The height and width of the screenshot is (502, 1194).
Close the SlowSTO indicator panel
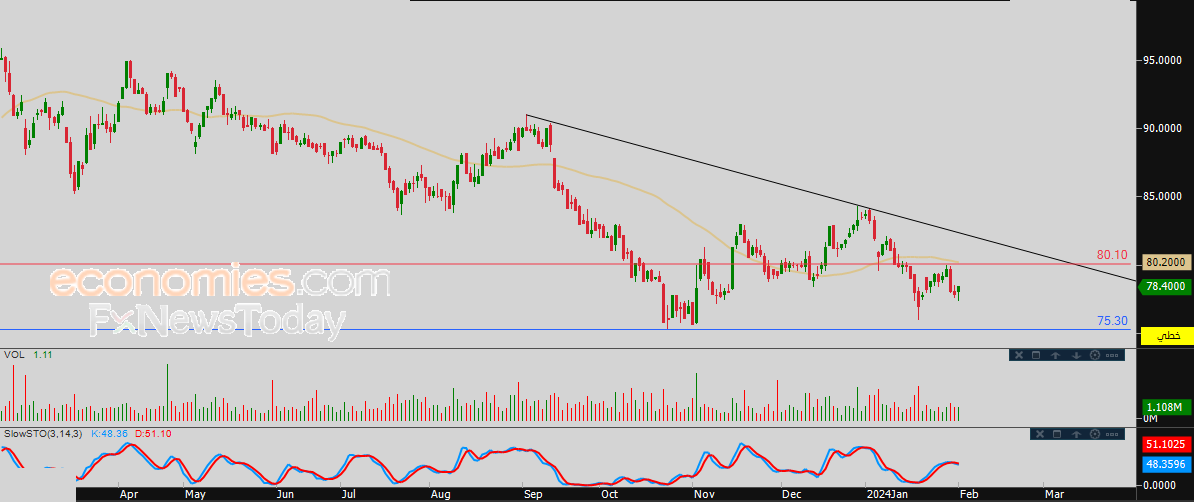1040,434
